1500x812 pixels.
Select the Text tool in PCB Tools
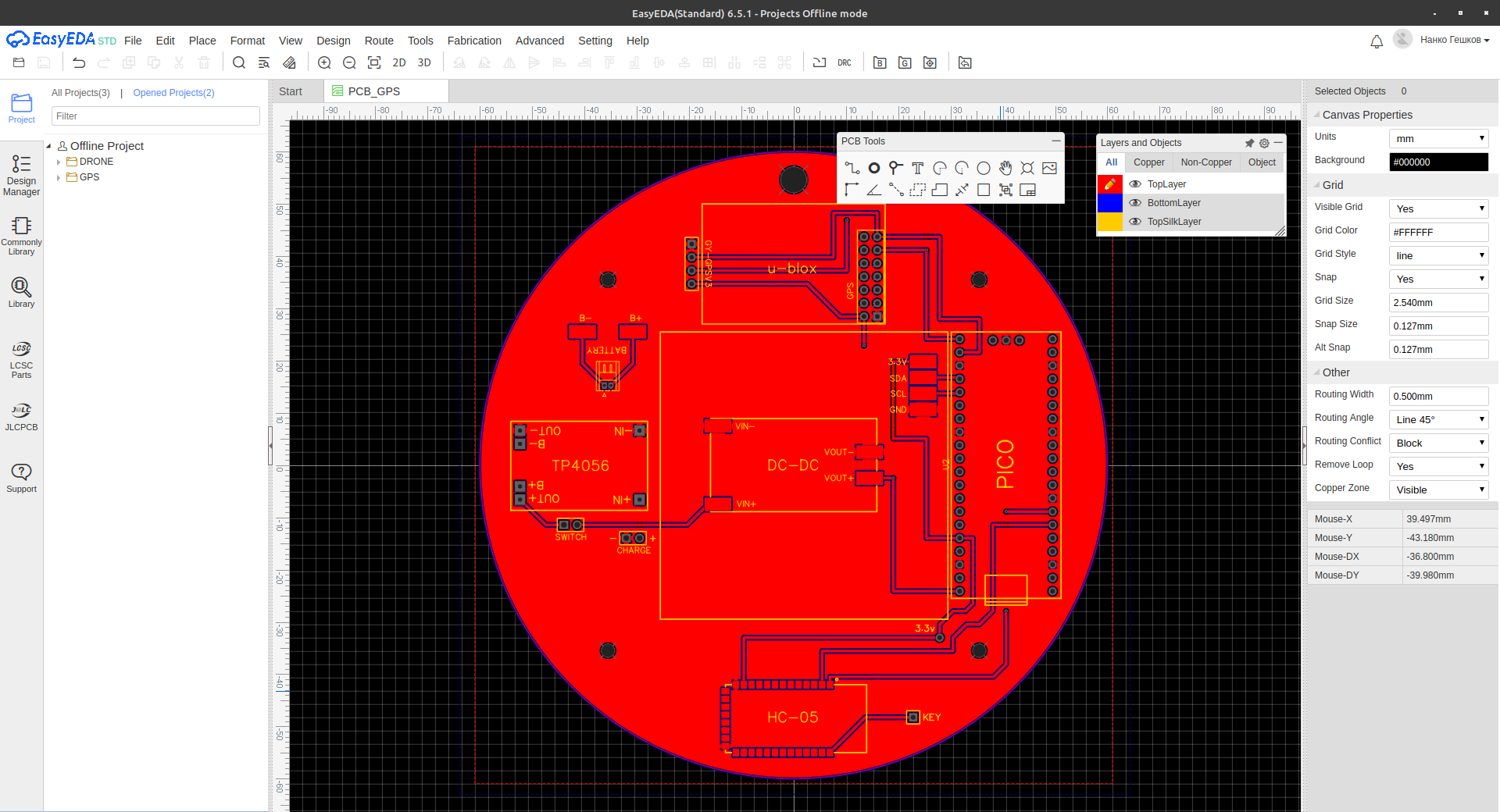pos(918,168)
